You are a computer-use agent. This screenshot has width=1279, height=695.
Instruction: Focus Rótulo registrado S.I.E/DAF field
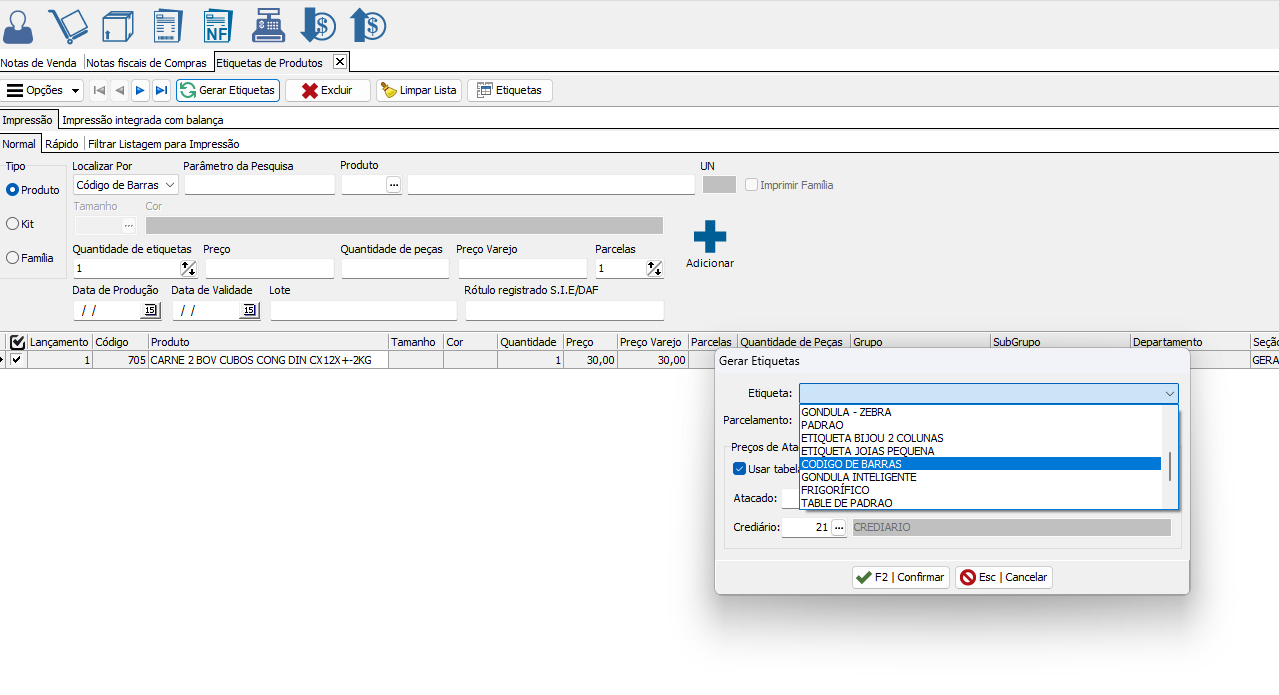click(x=564, y=311)
